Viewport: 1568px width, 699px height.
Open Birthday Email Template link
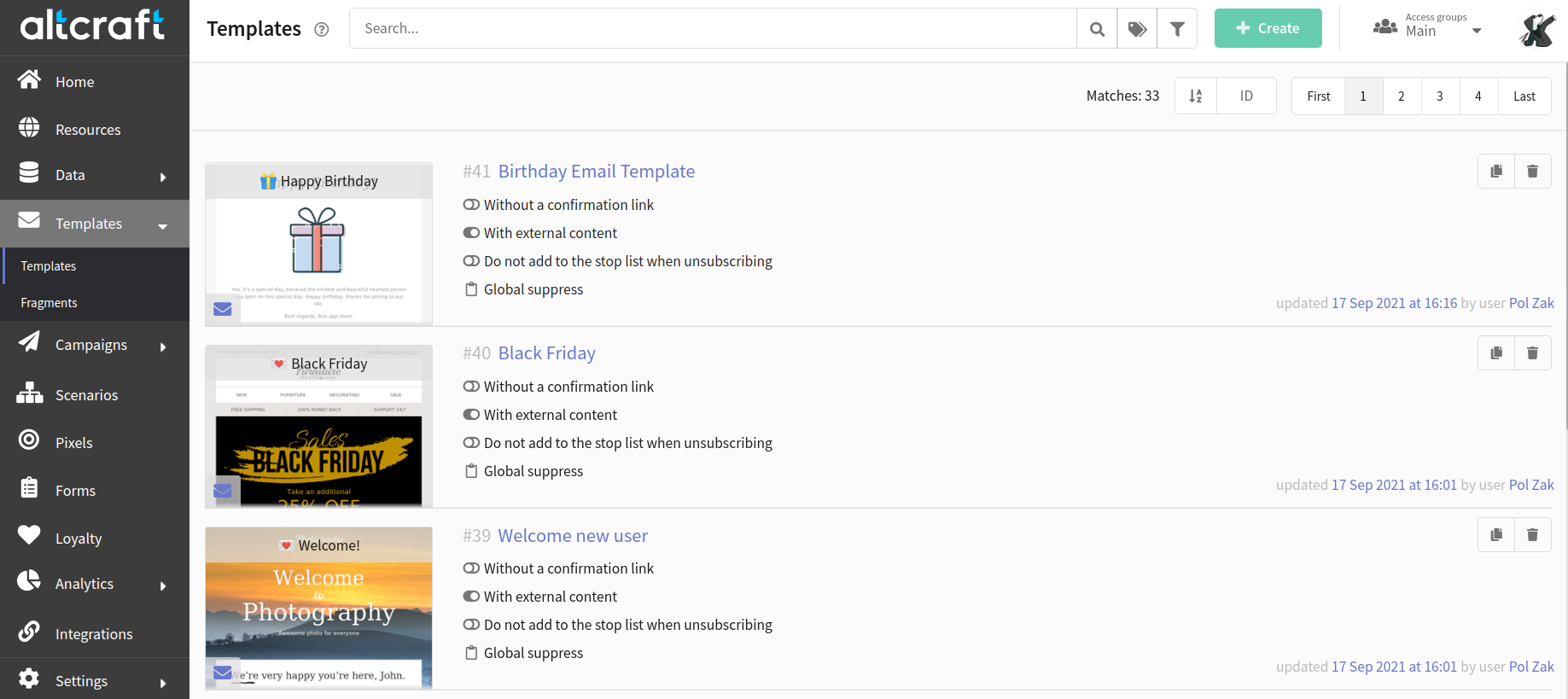597,172
